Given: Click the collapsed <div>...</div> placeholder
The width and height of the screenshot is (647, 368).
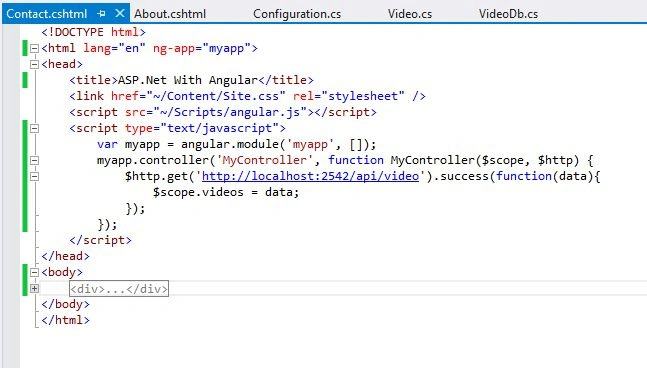Looking at the screenshot, I should coord(119,289).
